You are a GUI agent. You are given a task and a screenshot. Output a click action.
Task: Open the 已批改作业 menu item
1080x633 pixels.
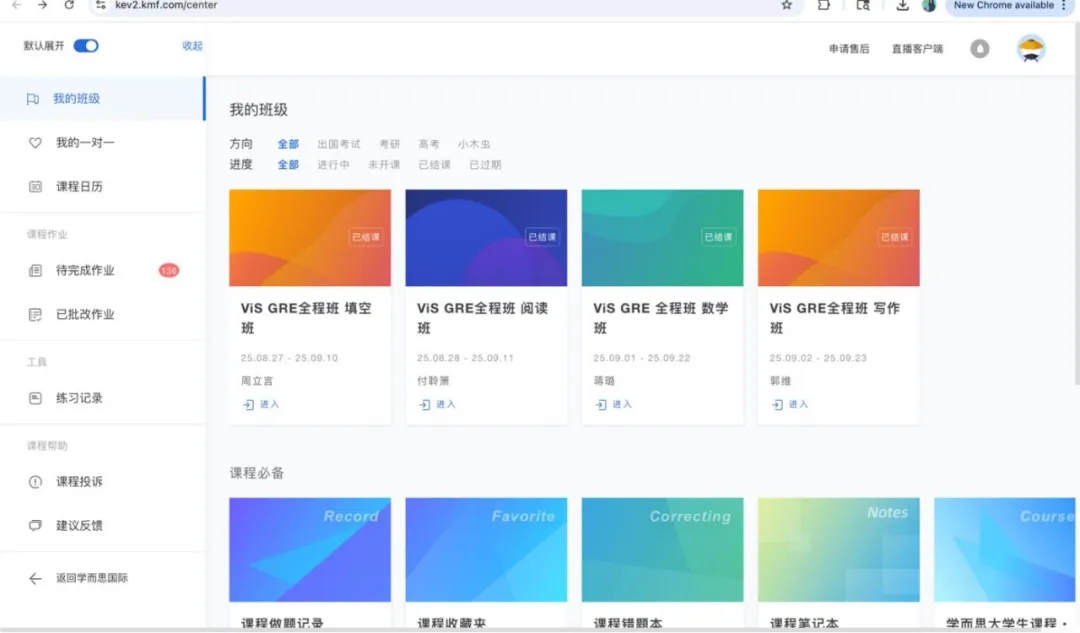tap(85, 314)
